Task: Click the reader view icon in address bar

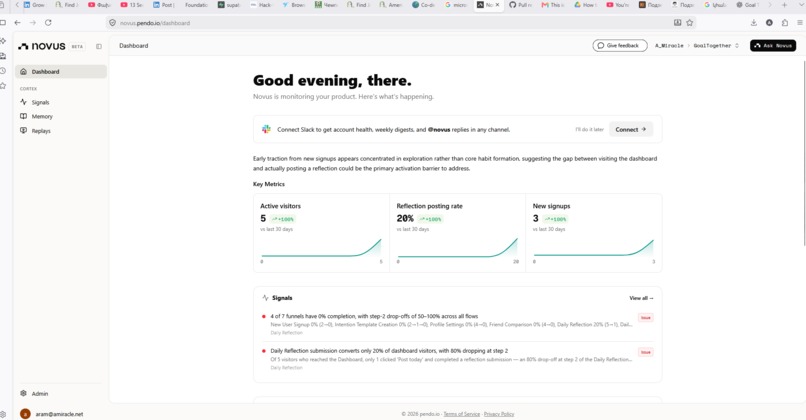Action: 677,23
